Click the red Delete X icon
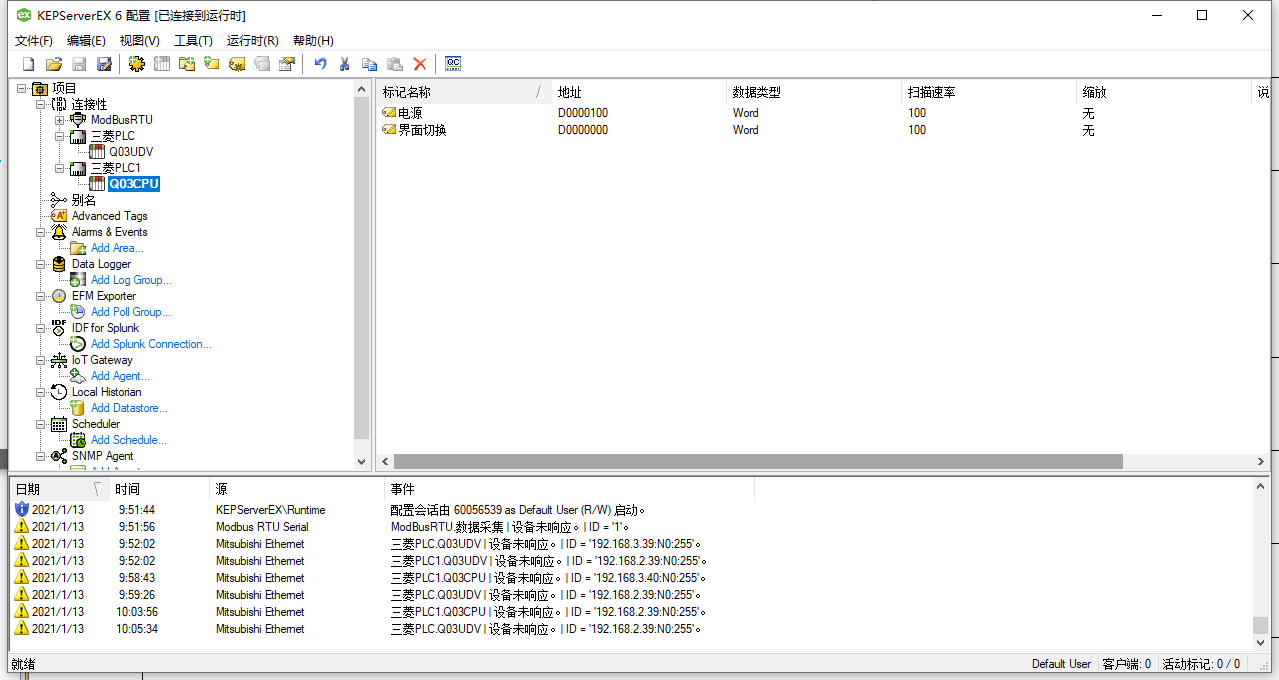1279x680 pixels. pyautogui.click(x=420, y=64)
